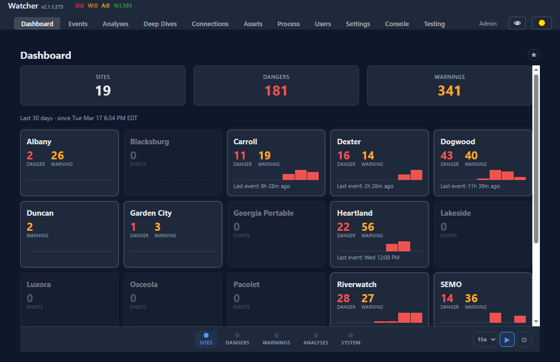Switch to the SITES view indicator
The width and height of the screenshot is (560, 362).
[x=206, y=339]
